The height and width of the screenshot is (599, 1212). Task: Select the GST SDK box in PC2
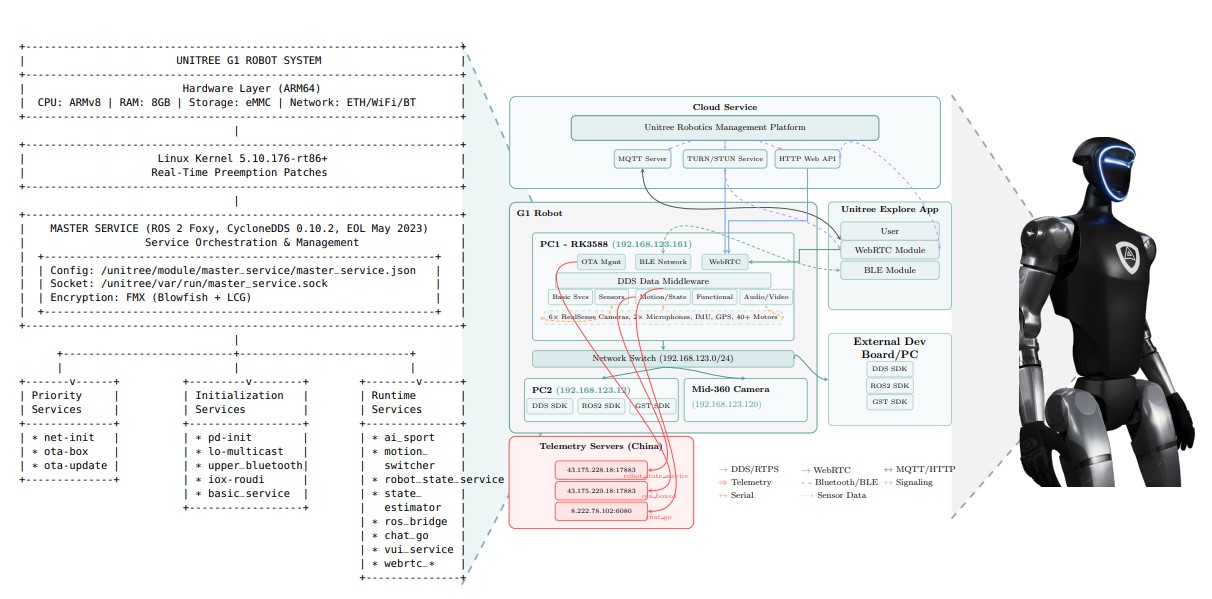[654, 405]
